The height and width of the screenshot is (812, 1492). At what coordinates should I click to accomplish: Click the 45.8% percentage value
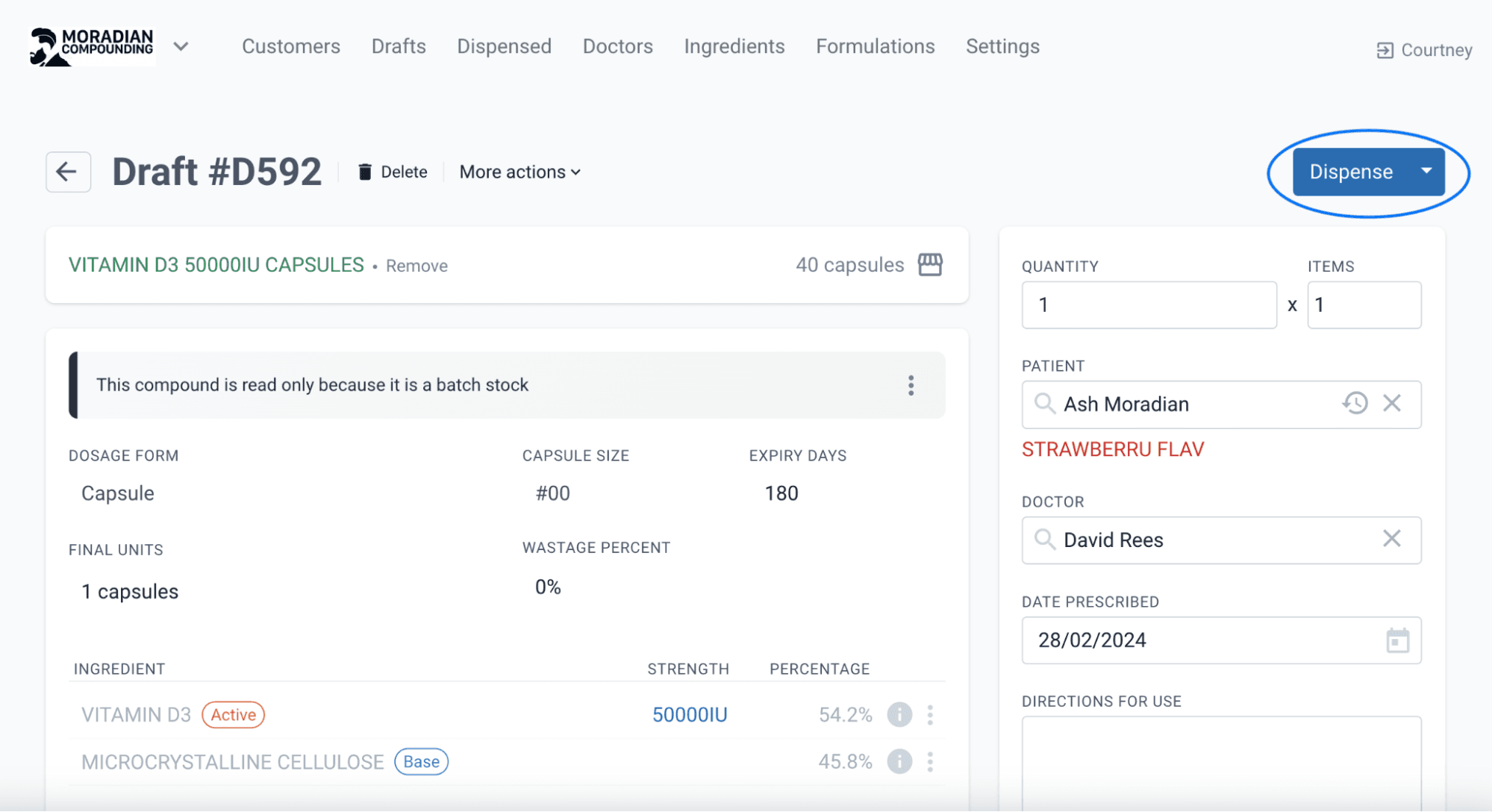click(845, 762)
